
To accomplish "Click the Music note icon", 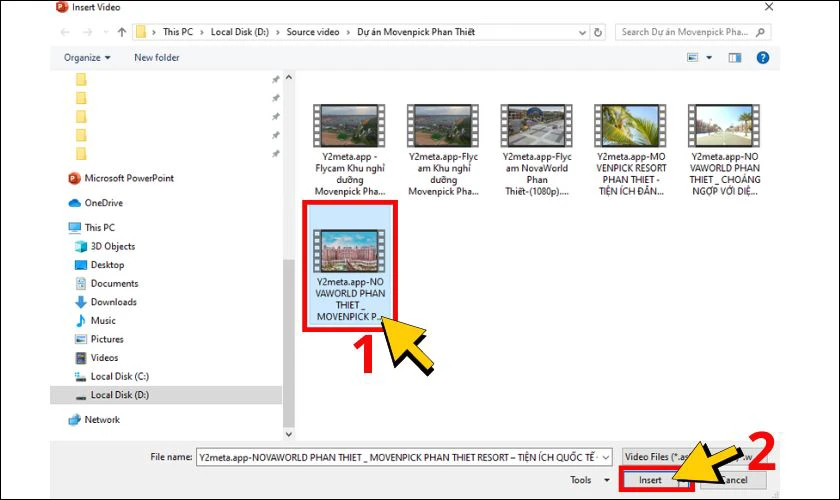I will tap(81, 320).
